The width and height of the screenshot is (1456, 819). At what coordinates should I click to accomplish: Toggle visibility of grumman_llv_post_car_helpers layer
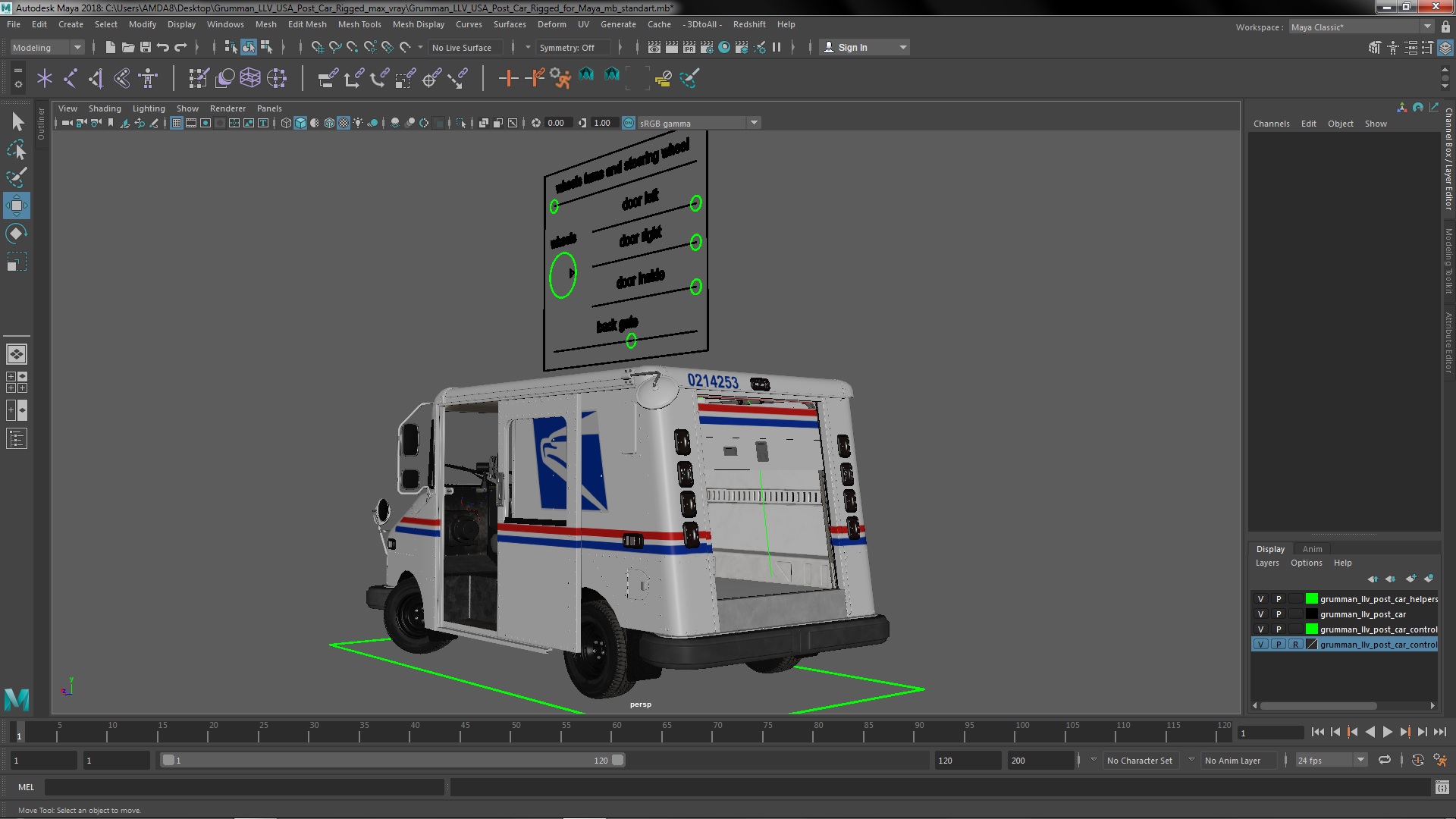click(x=1260, y=599)
